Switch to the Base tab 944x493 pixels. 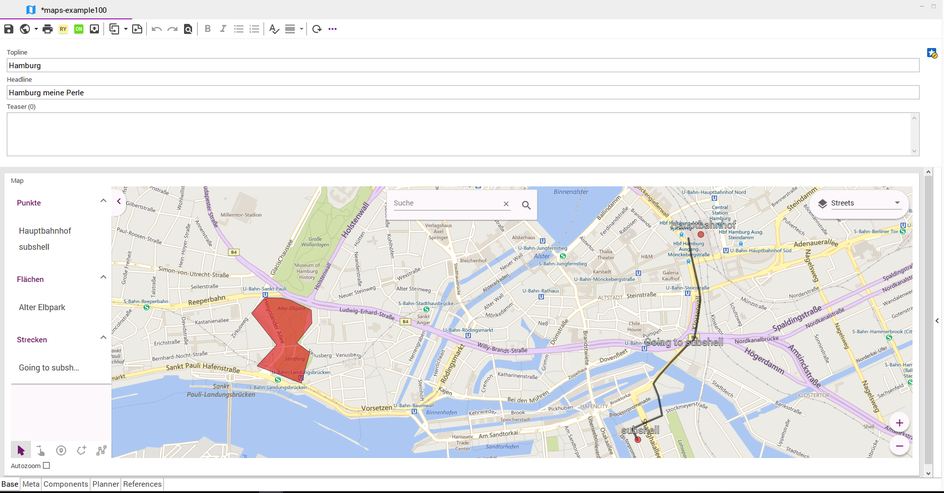coord(10,484)
